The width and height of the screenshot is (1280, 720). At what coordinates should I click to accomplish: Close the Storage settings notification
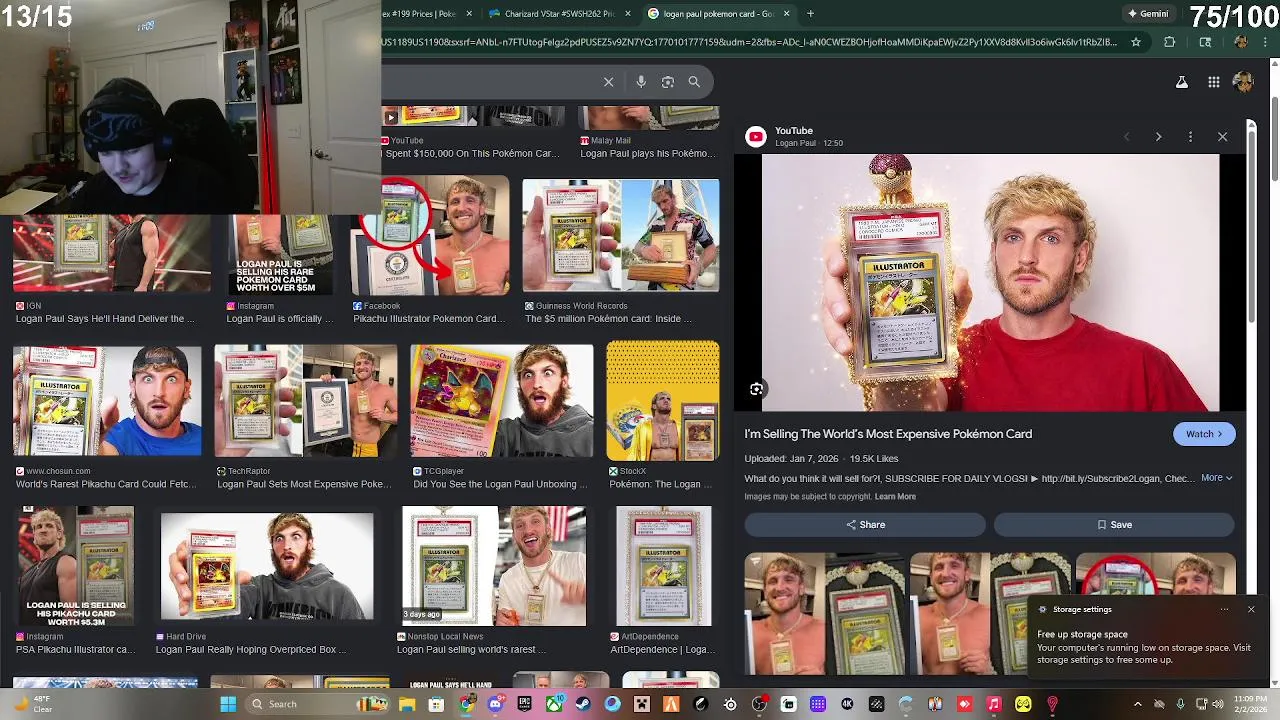(1250, 609)
